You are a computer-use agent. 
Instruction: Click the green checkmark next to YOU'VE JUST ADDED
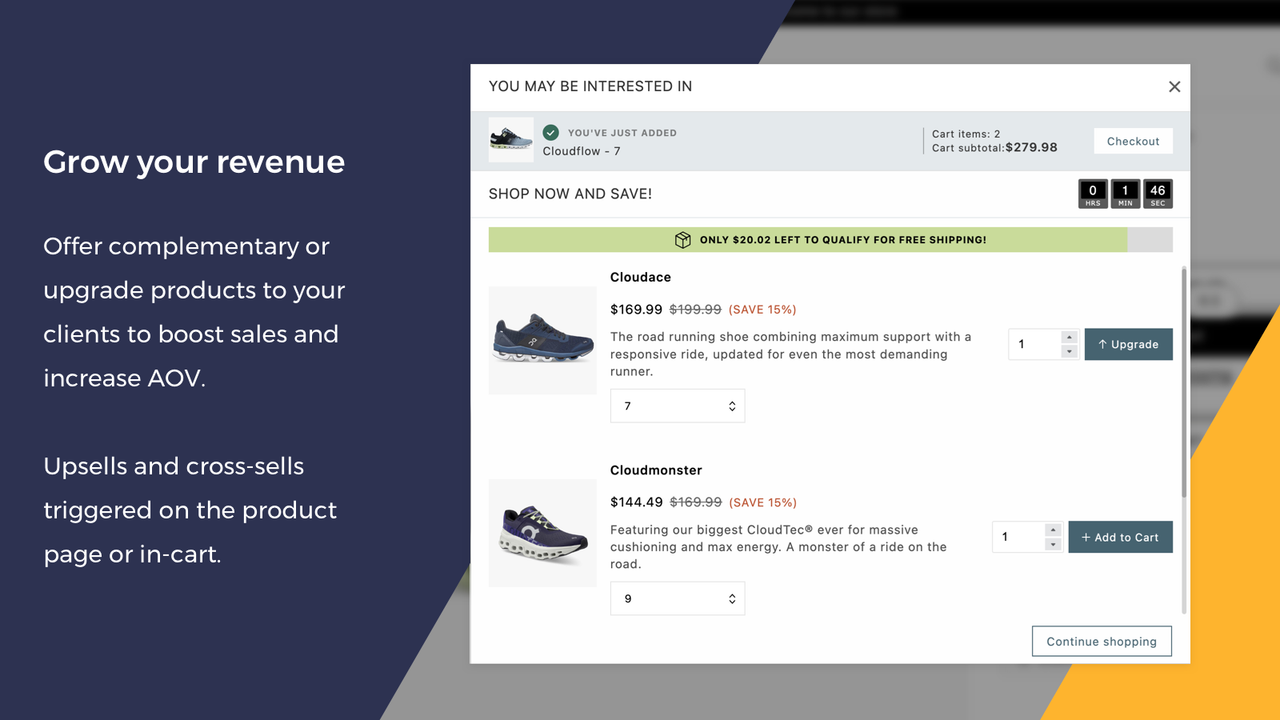click(551, 131)
